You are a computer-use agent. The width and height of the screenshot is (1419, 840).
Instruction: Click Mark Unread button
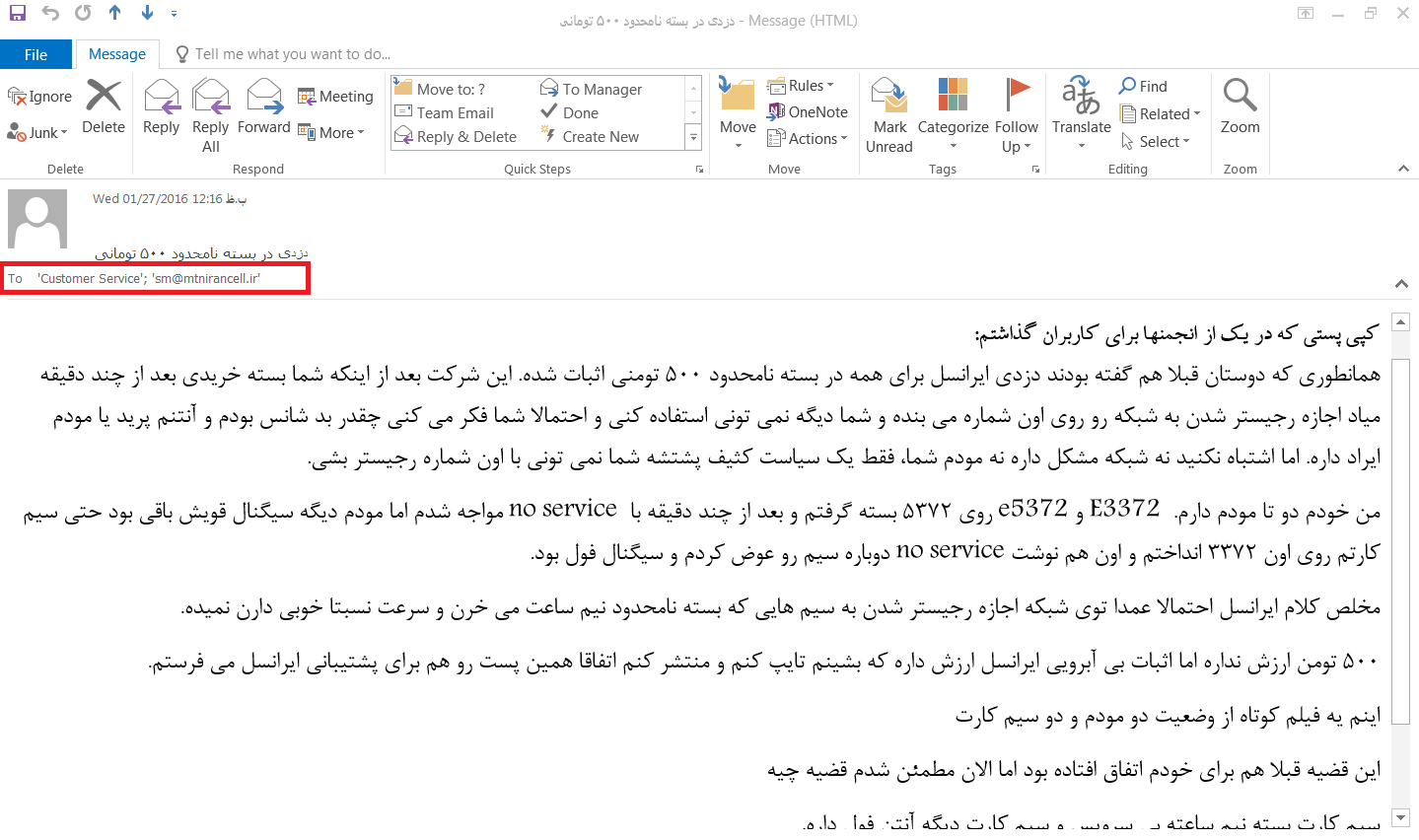point(889,115)
